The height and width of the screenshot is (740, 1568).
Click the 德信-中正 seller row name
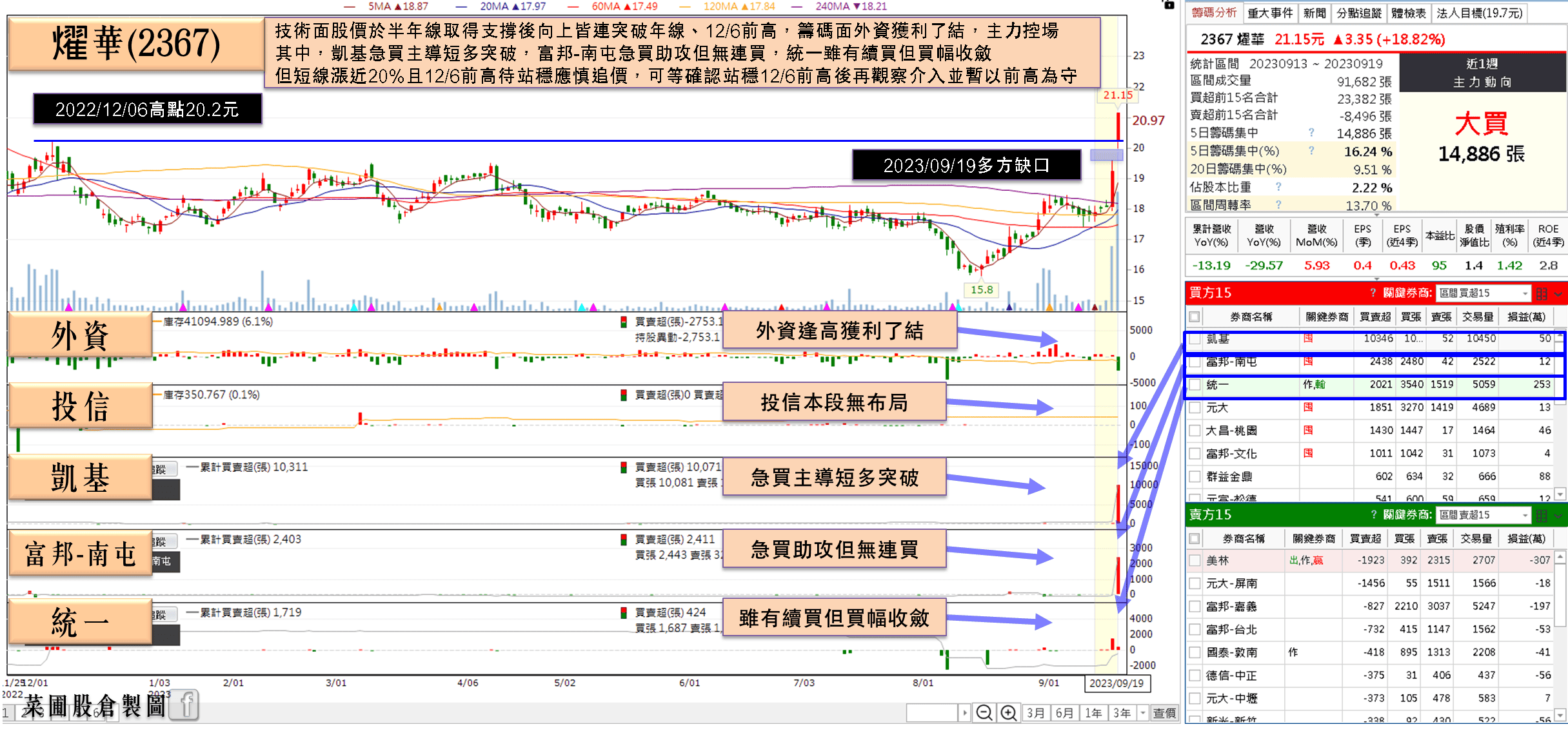[1231, 676]
